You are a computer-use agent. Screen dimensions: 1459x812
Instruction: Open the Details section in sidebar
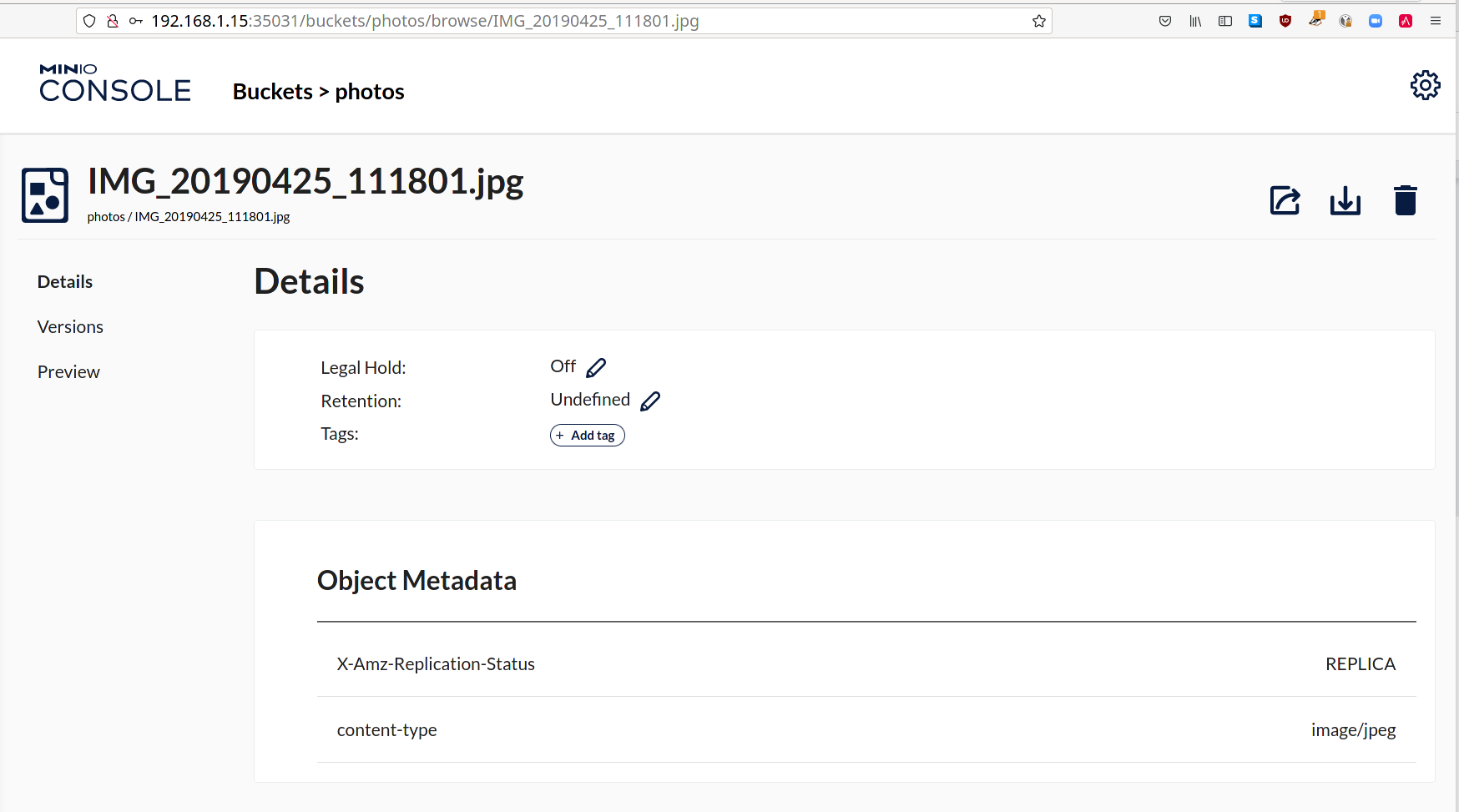[x=64, y=281]
